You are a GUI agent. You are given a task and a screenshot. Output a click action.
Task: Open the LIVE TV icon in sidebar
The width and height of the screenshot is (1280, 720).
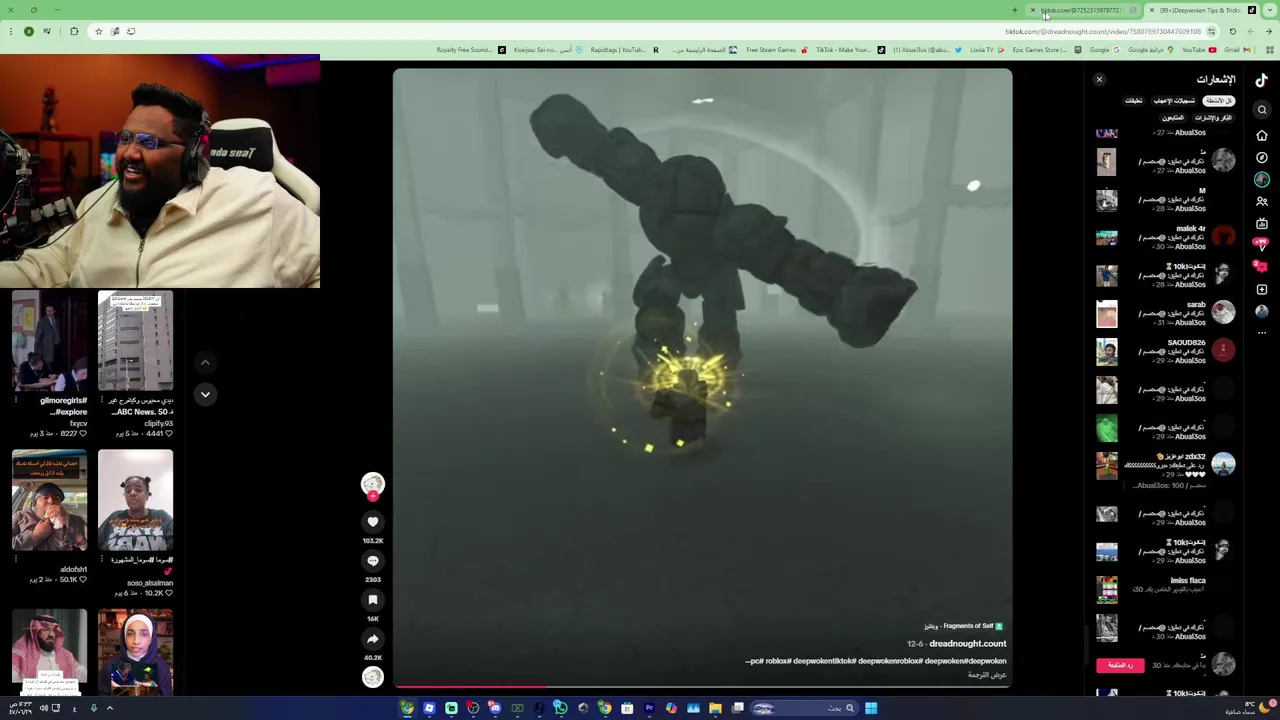tap(1262, 223)
